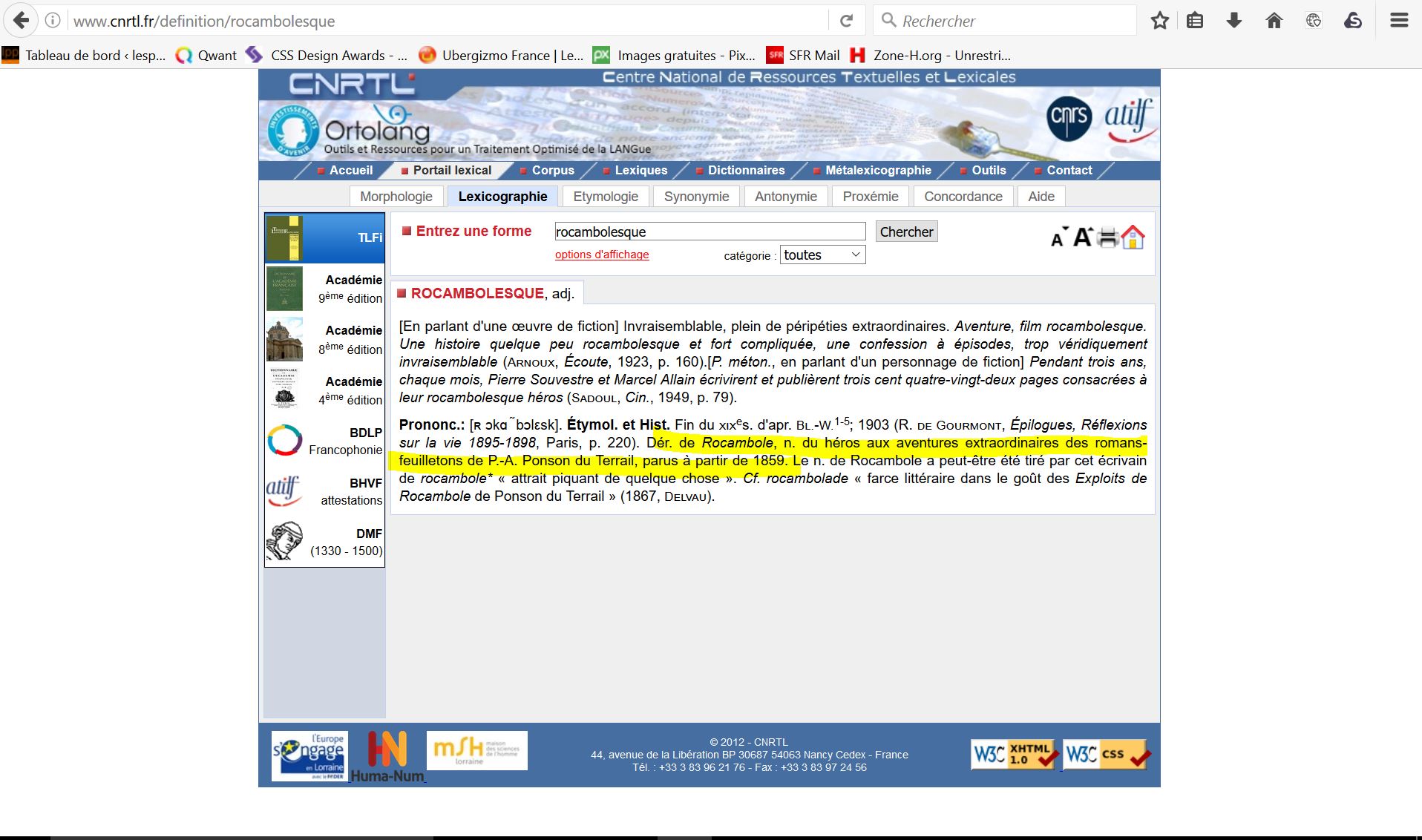
Task: Select Académie 9ème édition dictionary
Action: tap(325, 289)
